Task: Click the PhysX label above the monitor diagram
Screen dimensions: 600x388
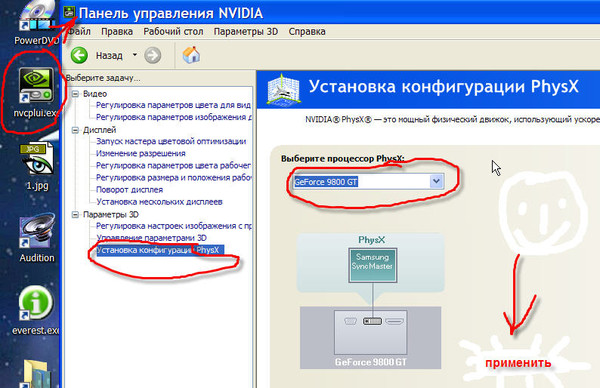Action: pyautogui.click(x=372, y=240)
